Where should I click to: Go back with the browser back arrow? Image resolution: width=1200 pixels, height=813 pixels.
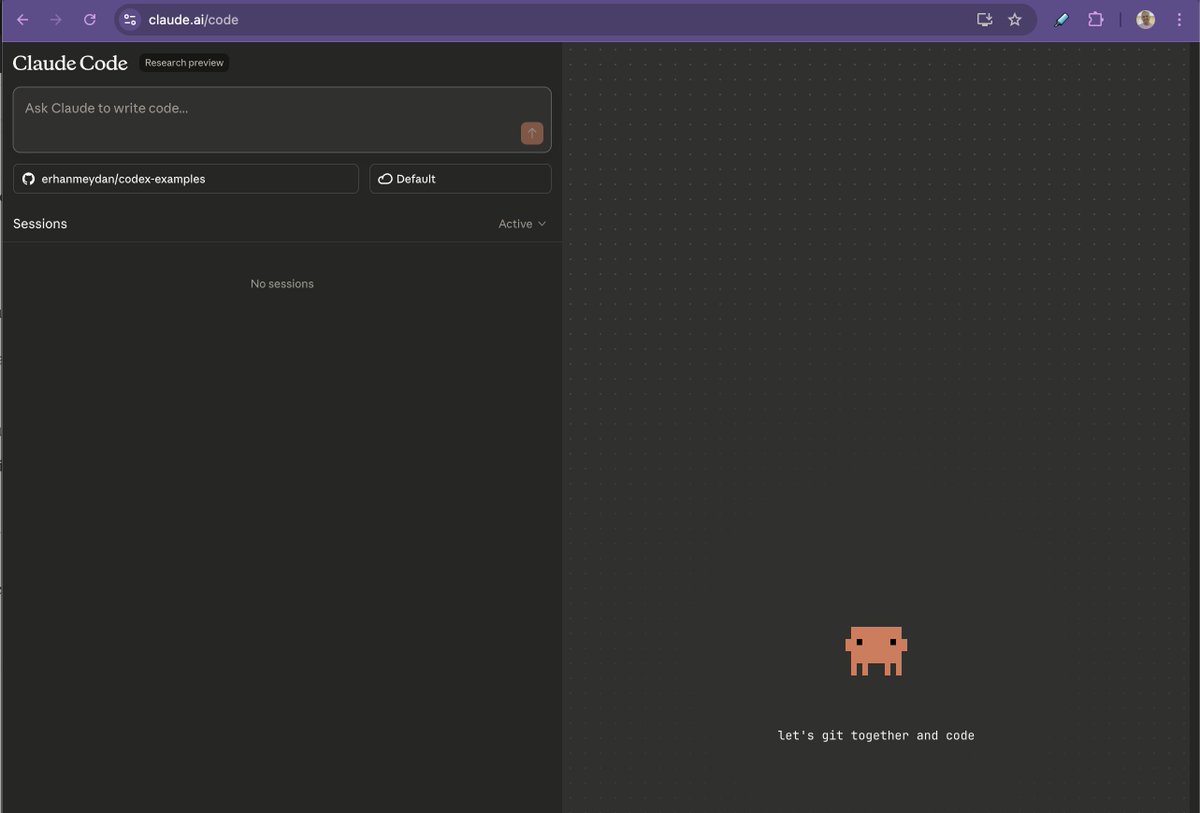23,19
